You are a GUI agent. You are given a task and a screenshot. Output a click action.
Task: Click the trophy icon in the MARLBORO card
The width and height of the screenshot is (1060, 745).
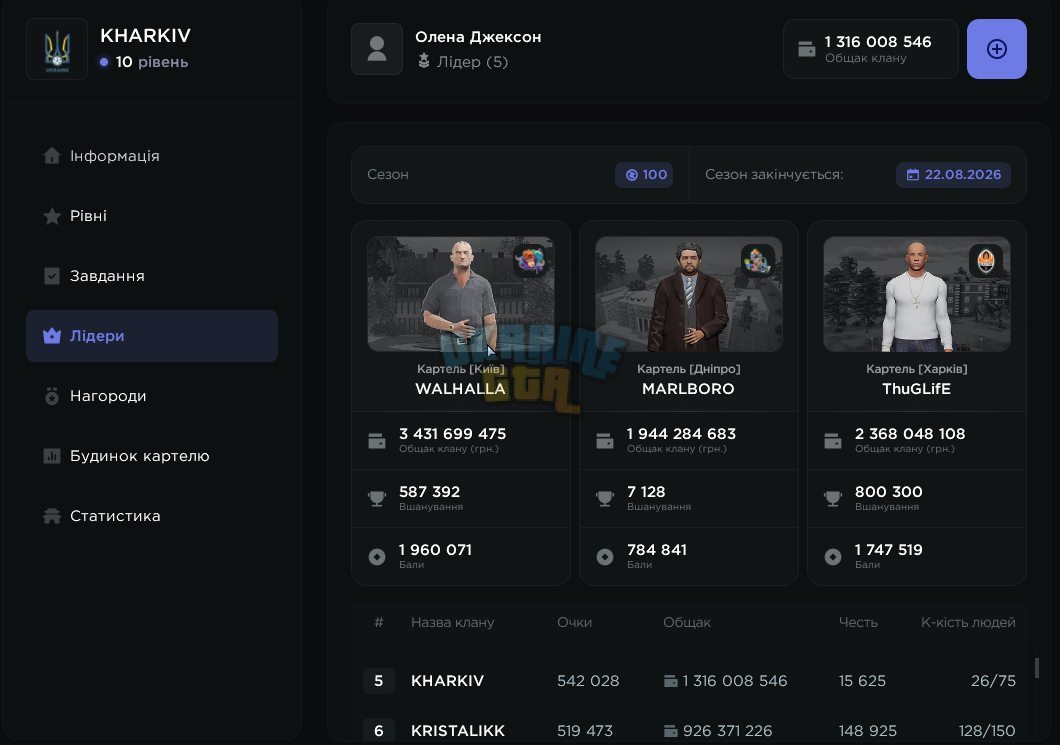click(x=604, y=498)
